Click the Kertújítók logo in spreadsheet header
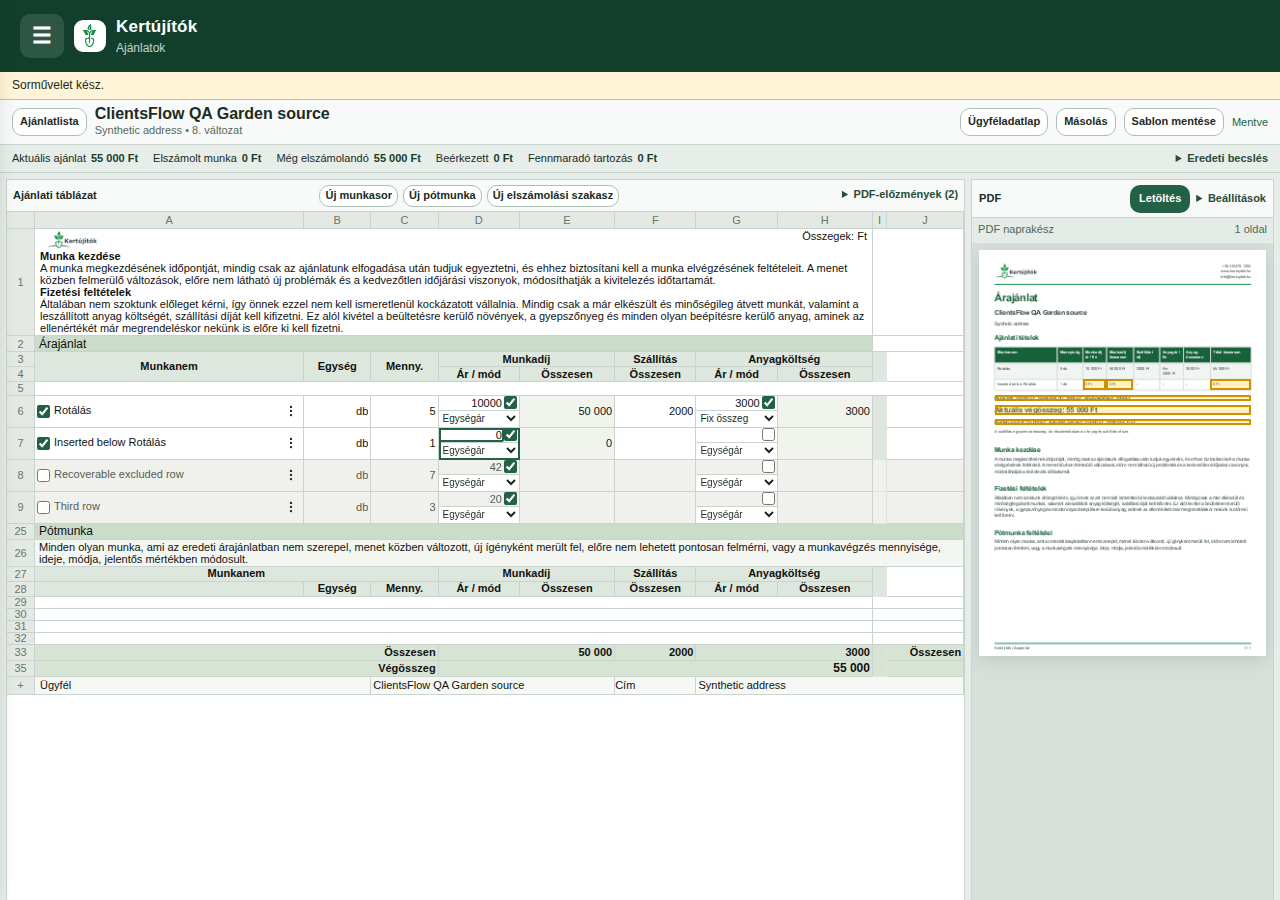Image resolution: width=1280 pixels, height=900 pixels. coord(73,240)
